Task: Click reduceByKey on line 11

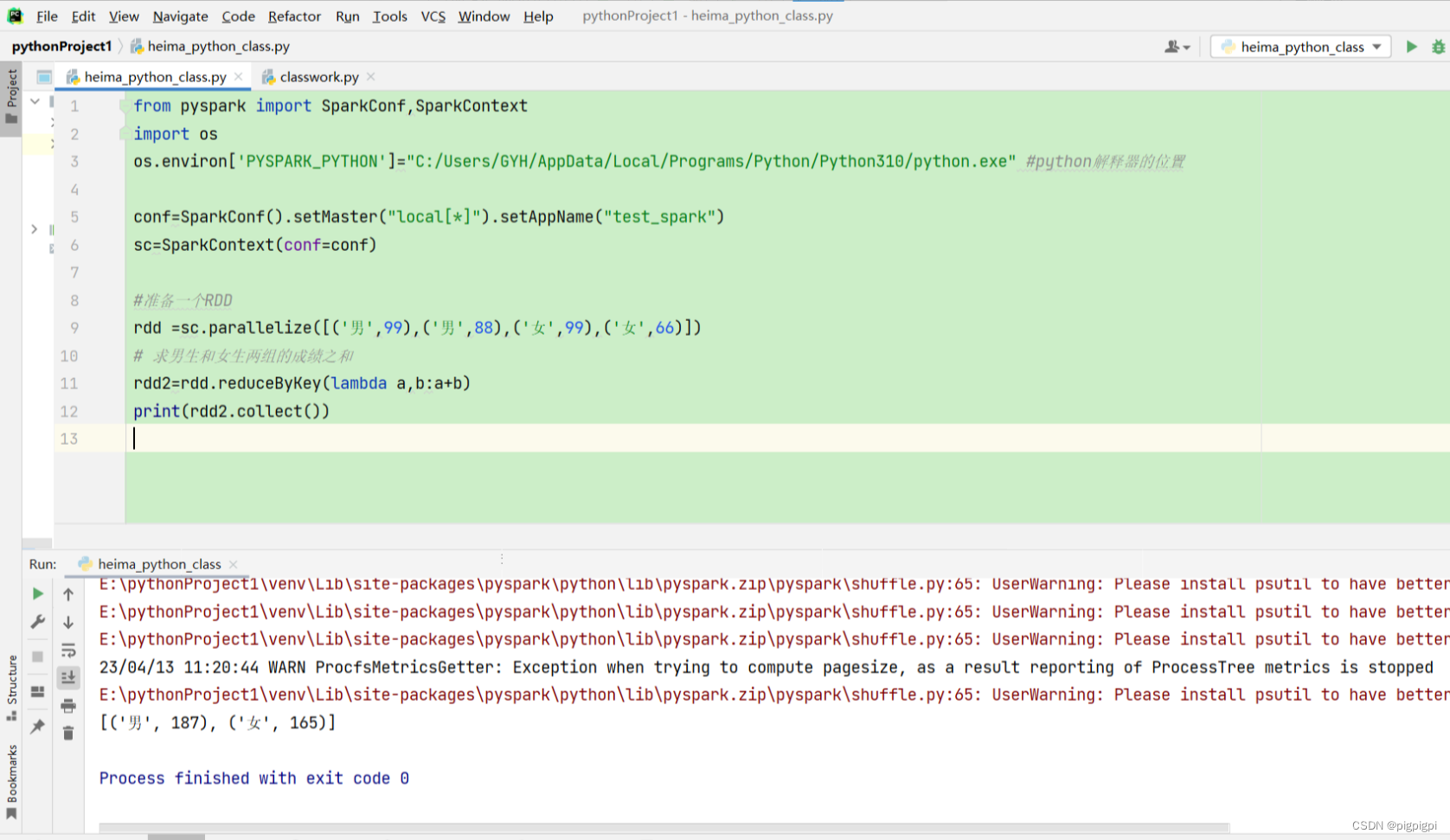Action: (x=269, y=383)
